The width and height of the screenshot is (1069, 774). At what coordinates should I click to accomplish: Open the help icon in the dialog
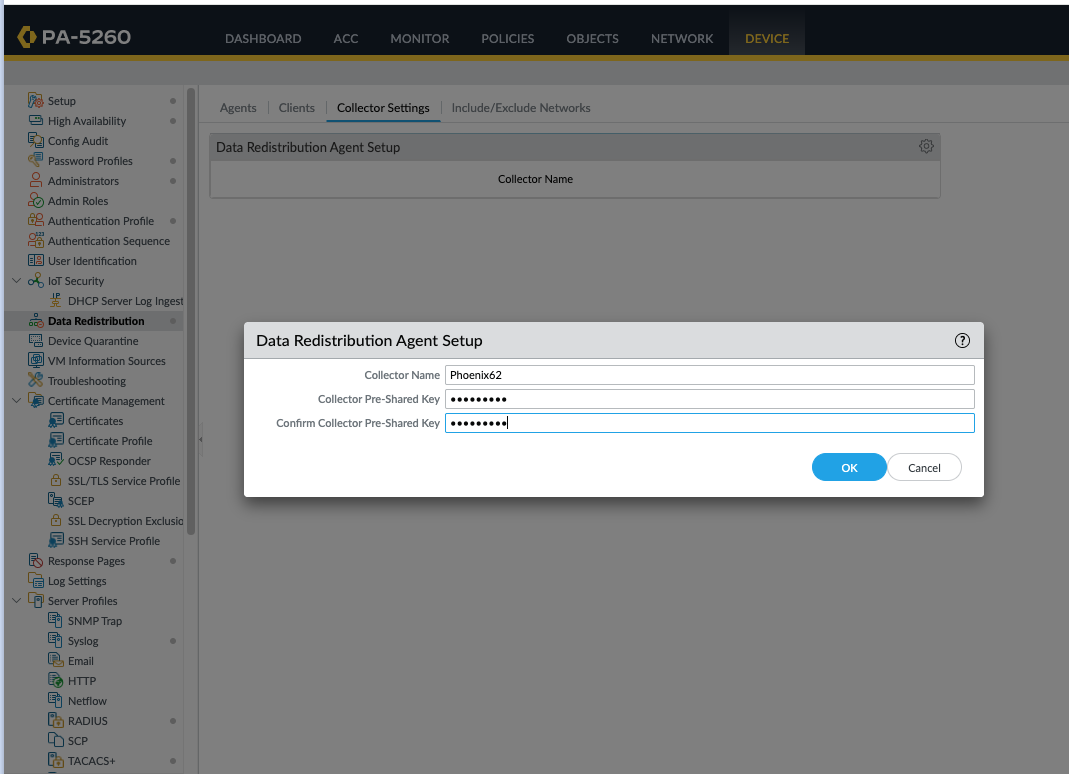click(962, 340)
